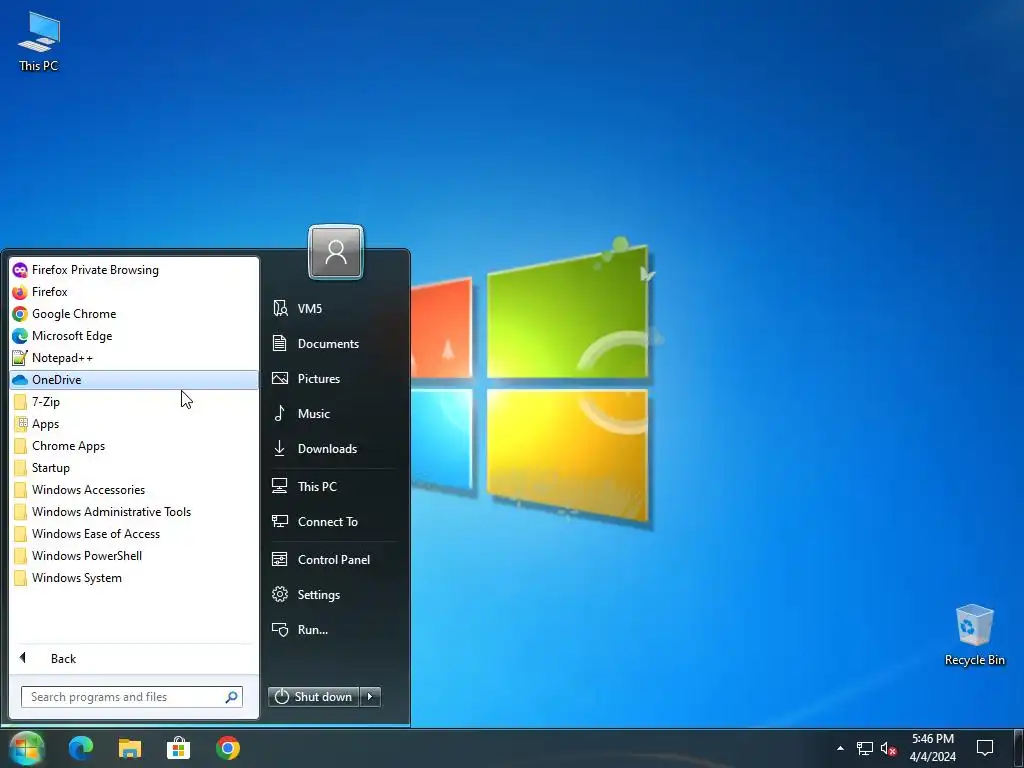
Task: Open Firefox Private Browsing from the program list
Action: pos(134,270)
